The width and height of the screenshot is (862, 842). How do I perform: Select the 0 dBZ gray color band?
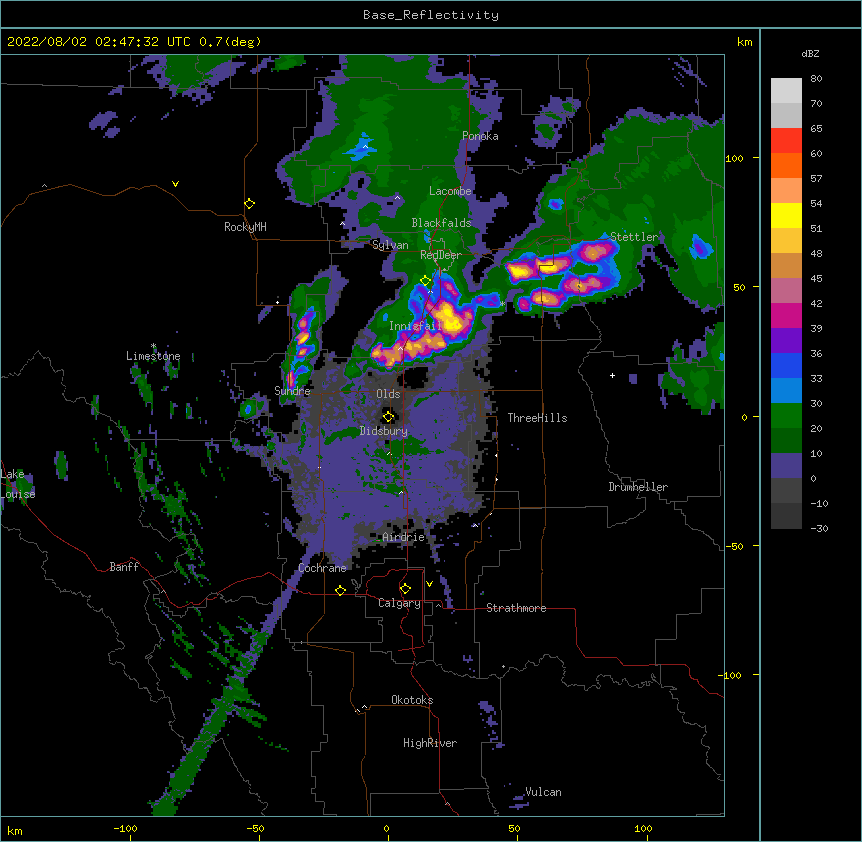(x=786, y=491)
